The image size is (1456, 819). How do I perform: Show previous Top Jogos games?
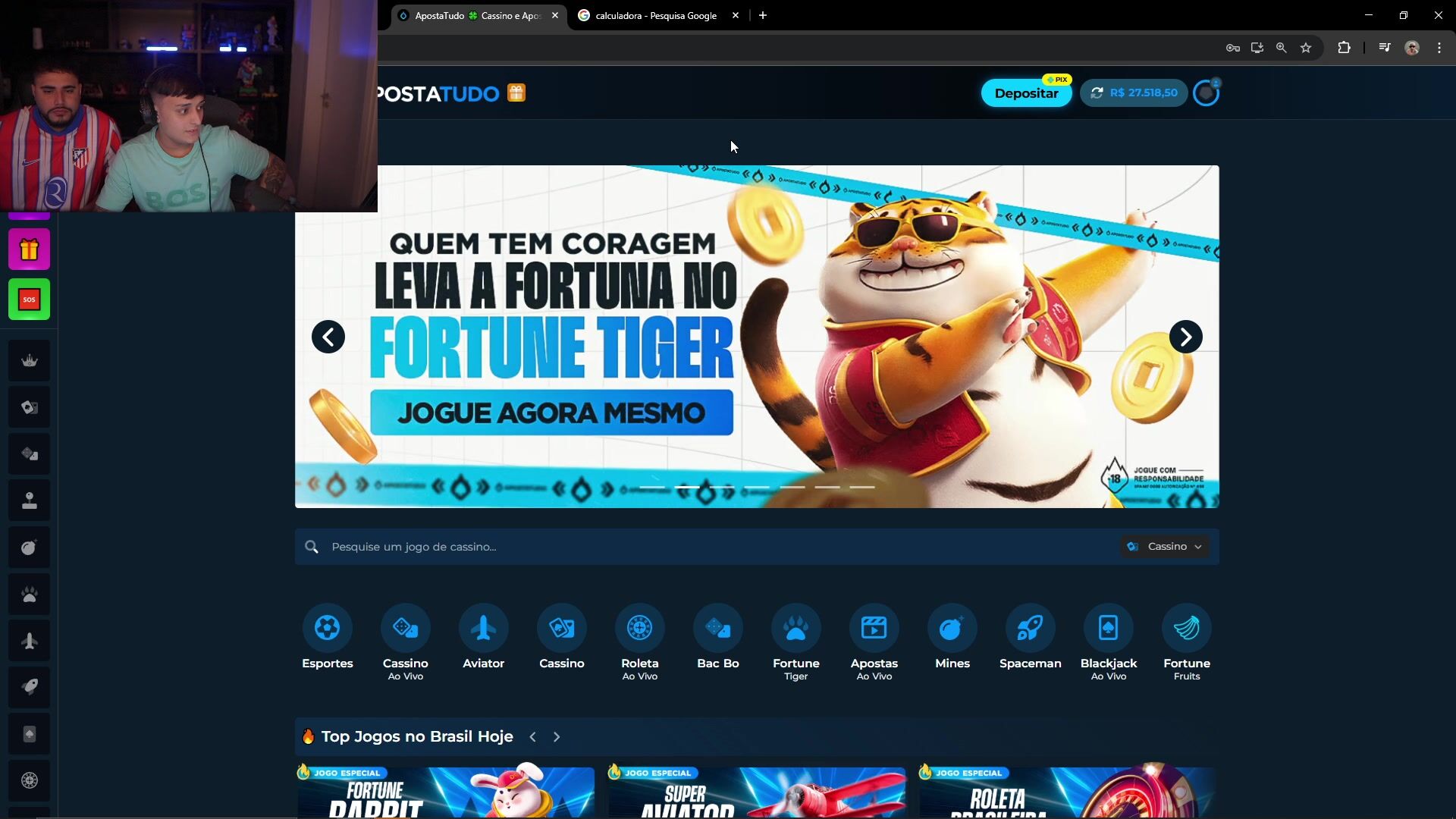(x=533, y=737)
